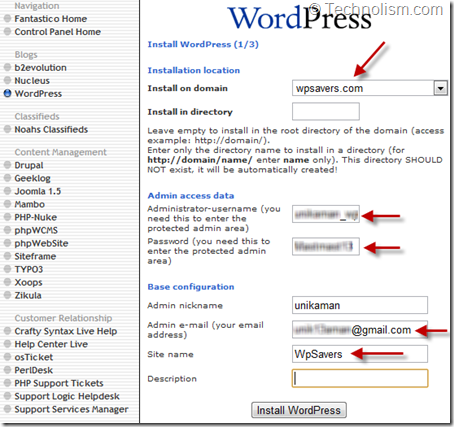Open the Nucleus installer link

[32, 80]
